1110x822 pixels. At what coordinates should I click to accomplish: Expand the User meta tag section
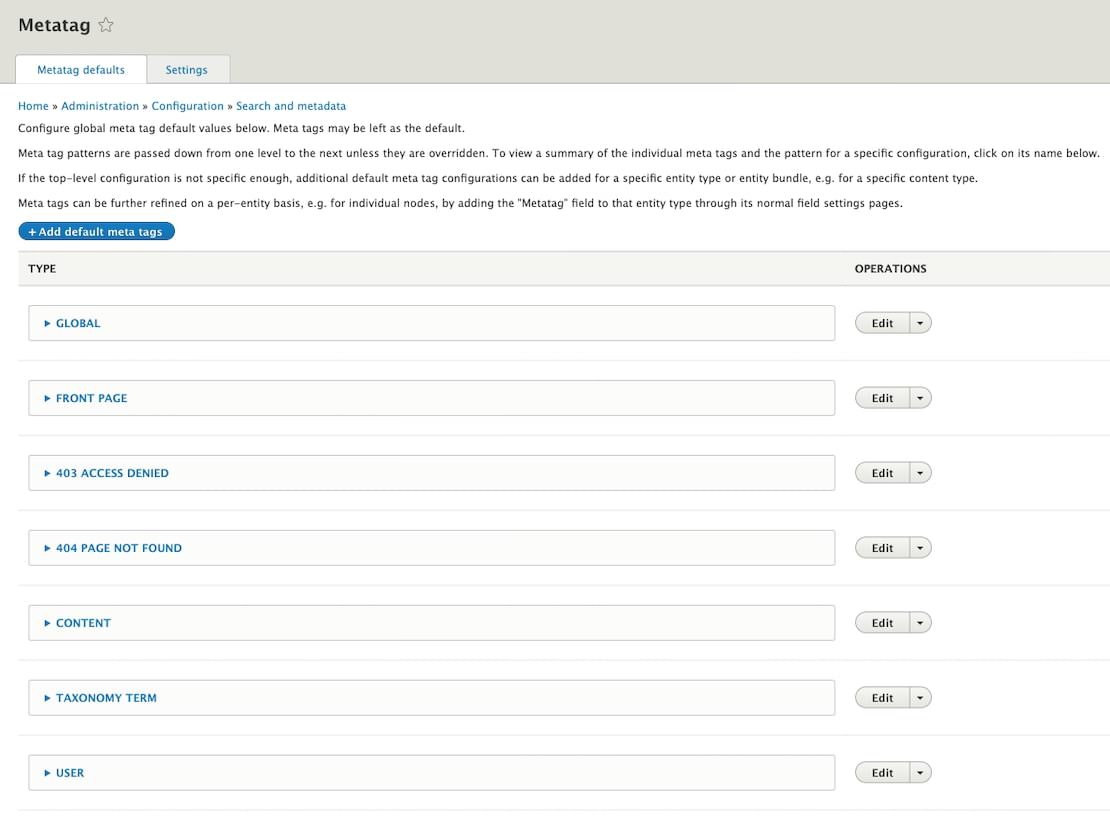tap(70, 774)
